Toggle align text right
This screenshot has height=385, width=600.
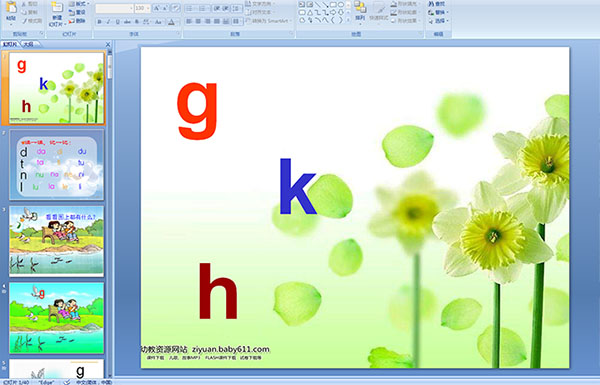(207, 21)
